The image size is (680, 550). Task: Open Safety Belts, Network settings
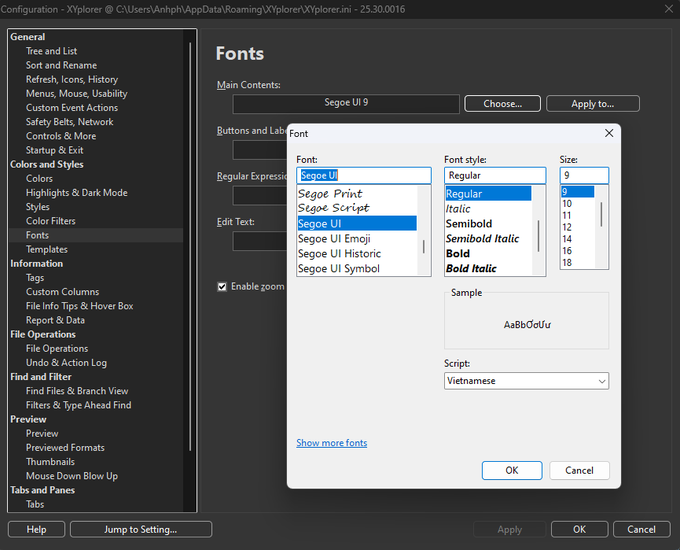(x=69, y=122)
